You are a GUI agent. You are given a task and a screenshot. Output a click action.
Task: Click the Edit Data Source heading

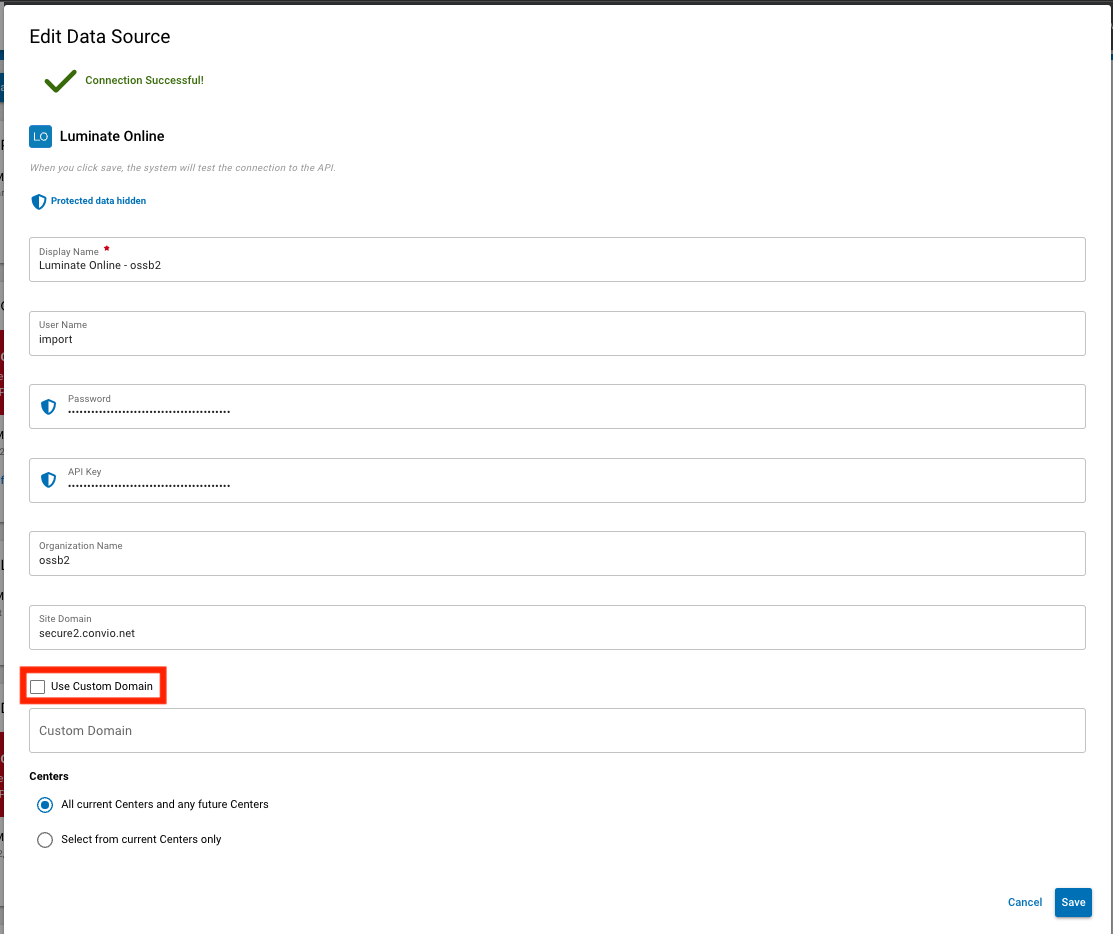point(100,37)
